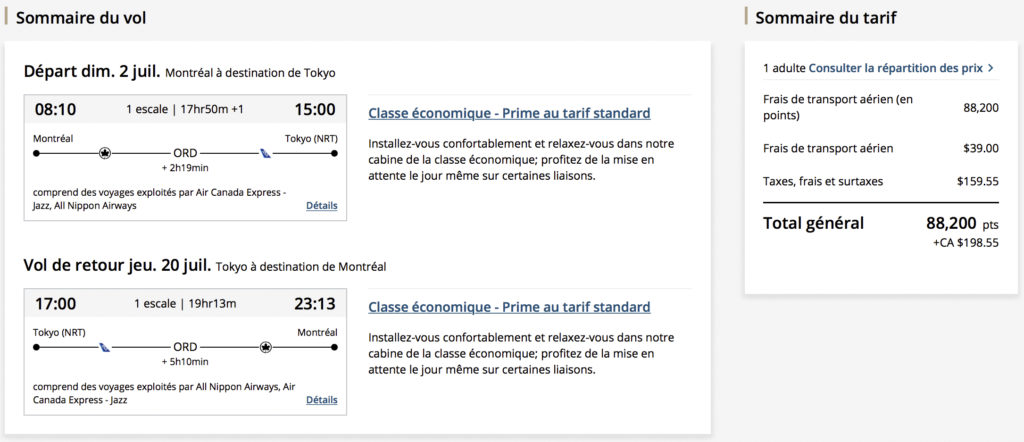Open Détails for the 2 juil. departure flight
The image size is (1024, 442).
321,206
